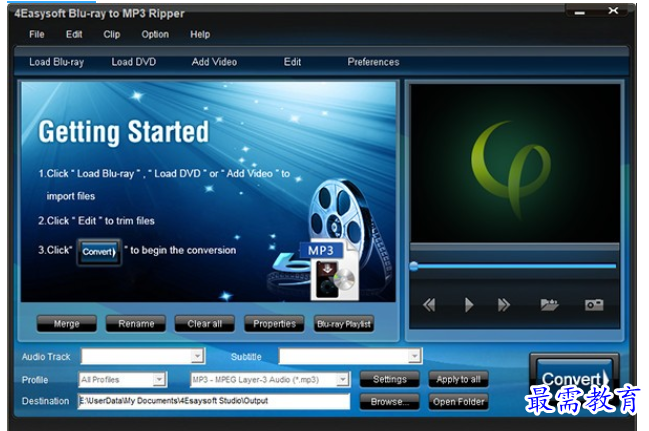Click the Apply to all button
Viewport: 649px width, 431px height.
458,379
